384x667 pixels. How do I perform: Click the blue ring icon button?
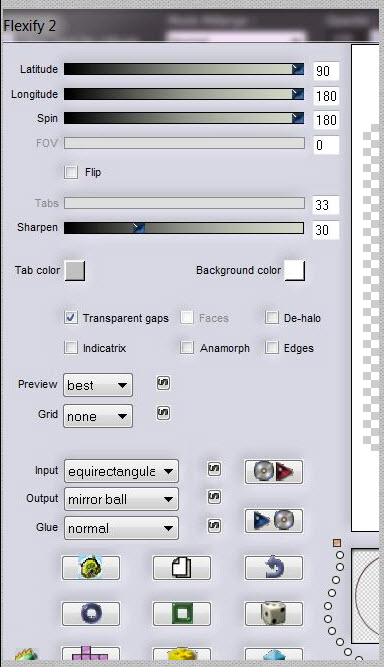coord(91,613)
